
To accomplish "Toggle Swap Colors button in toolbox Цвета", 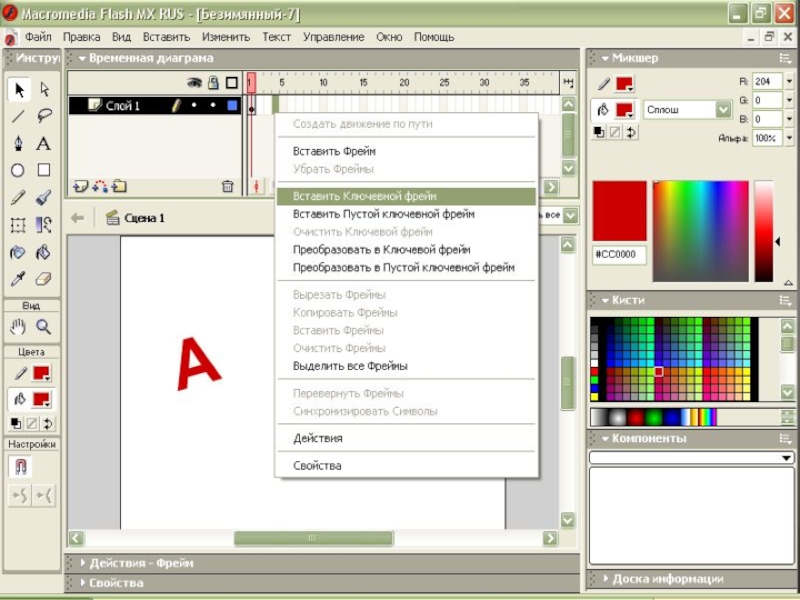I will pos(48,423).
